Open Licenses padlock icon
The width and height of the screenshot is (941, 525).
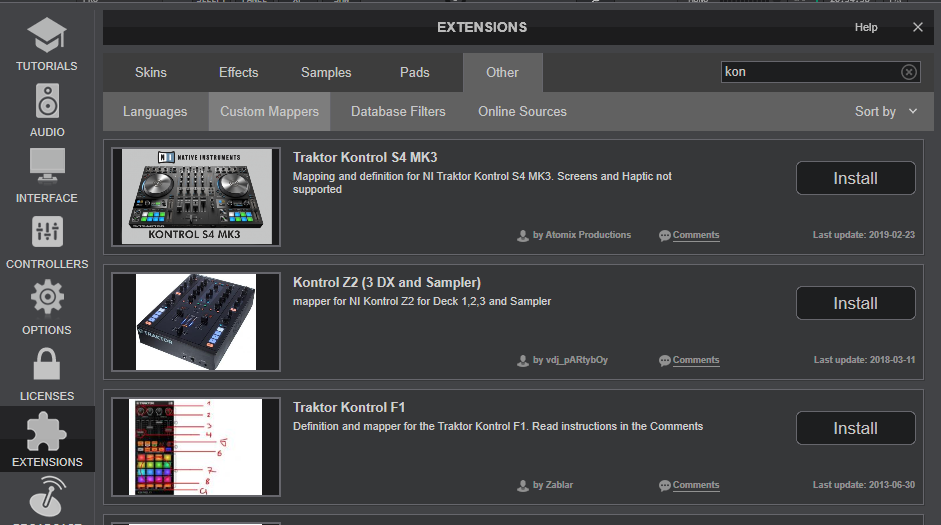point(47,364)
